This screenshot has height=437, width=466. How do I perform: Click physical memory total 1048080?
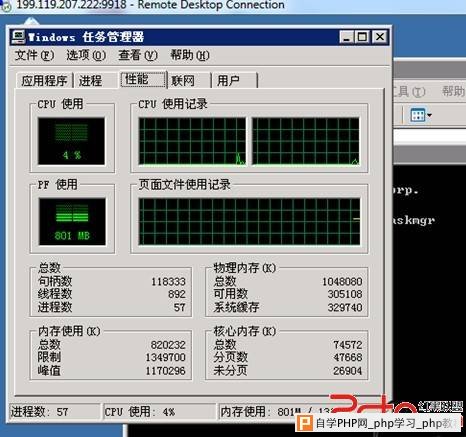click(x=342, y=282)
